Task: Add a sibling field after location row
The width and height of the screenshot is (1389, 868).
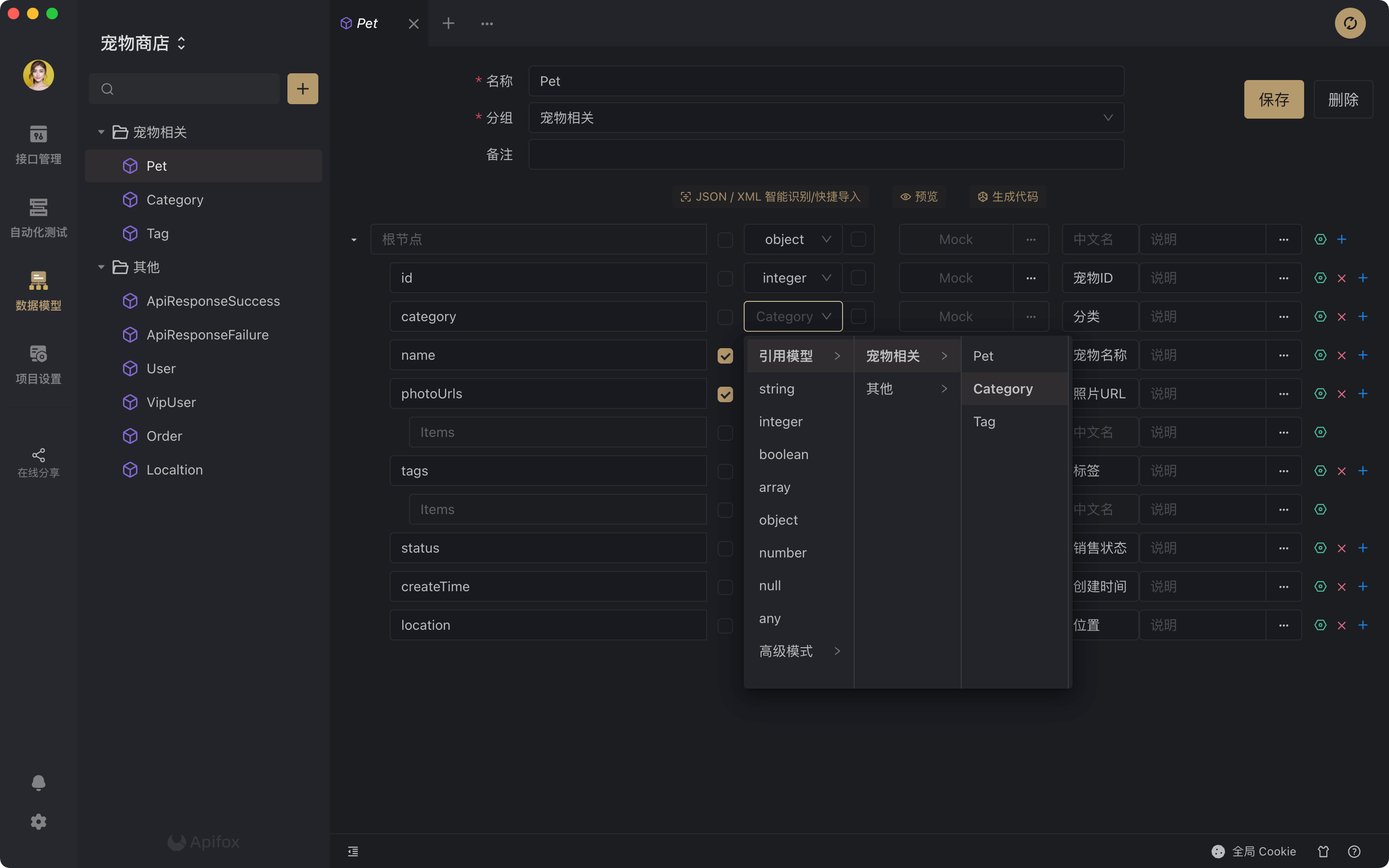Action: [x=1362, y=625]
